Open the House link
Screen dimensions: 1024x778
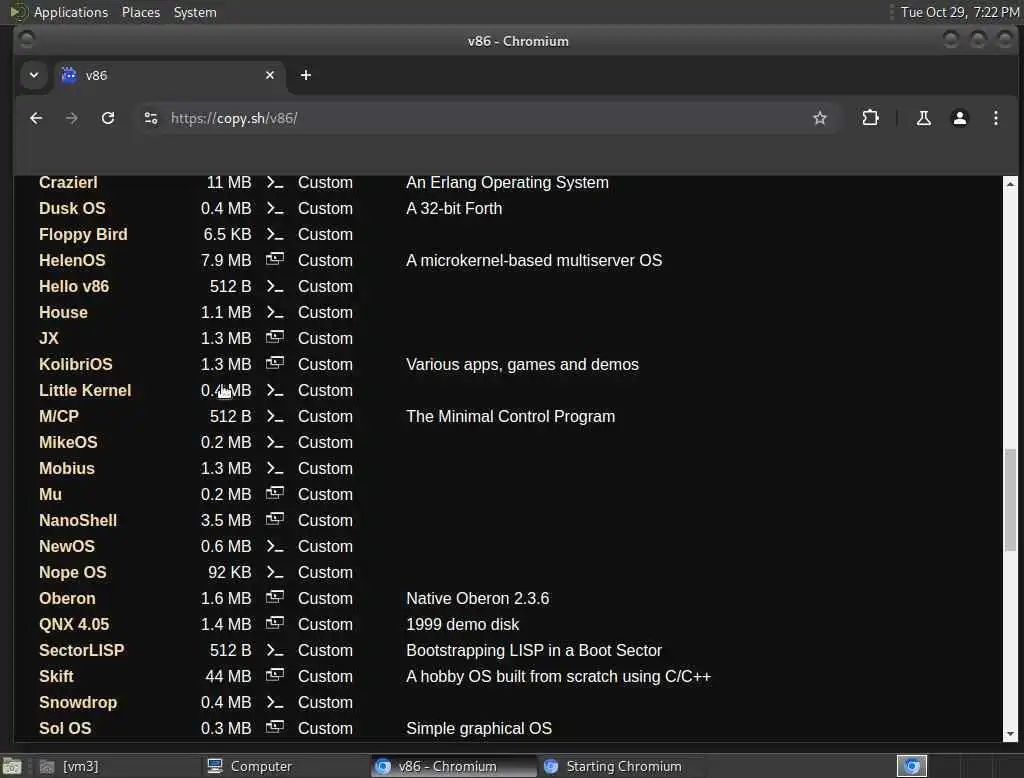(x=63, y=312)
